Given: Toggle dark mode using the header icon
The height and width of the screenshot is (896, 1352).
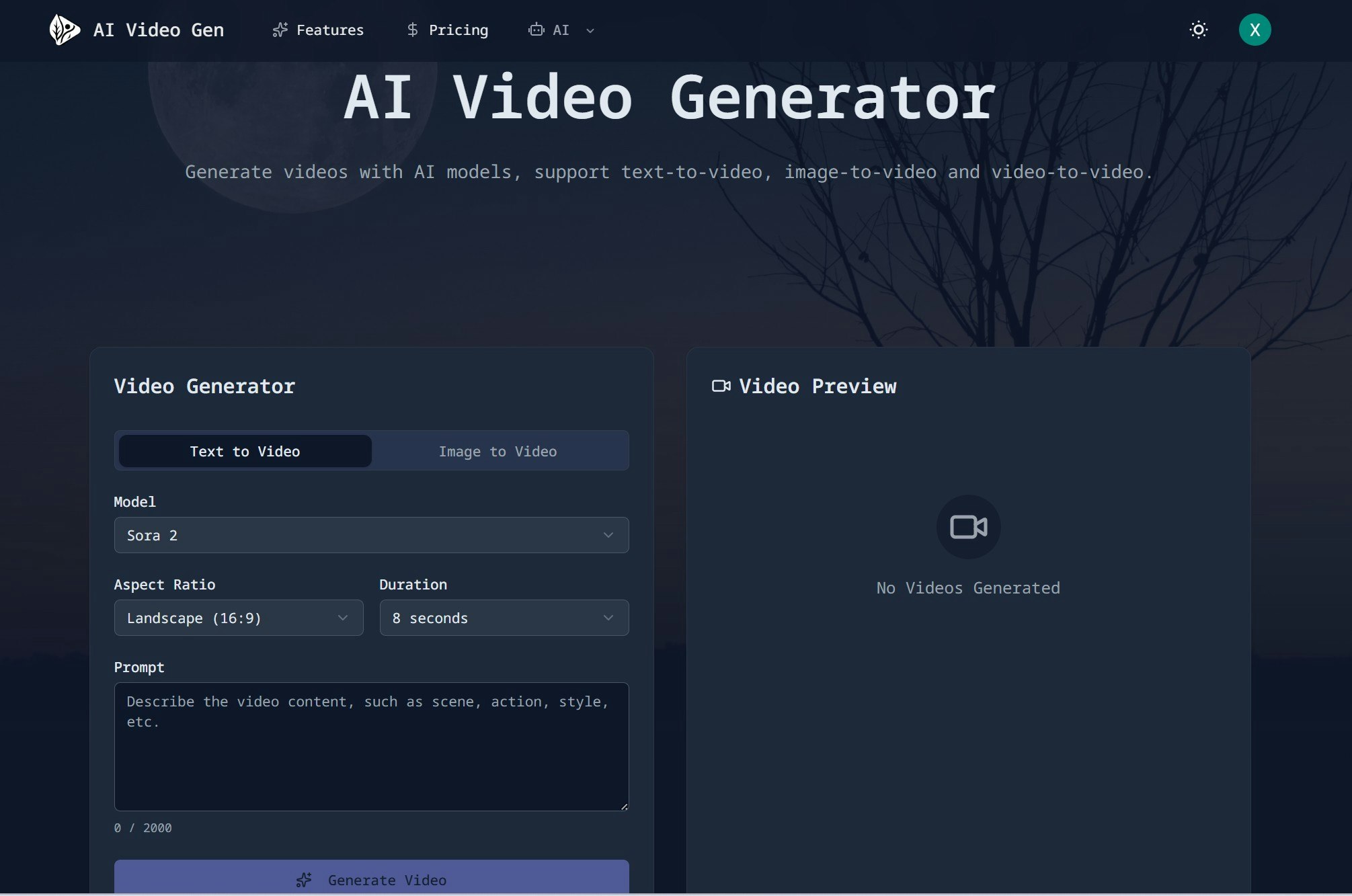Looking at the screenshot, I should (1199, 30).
